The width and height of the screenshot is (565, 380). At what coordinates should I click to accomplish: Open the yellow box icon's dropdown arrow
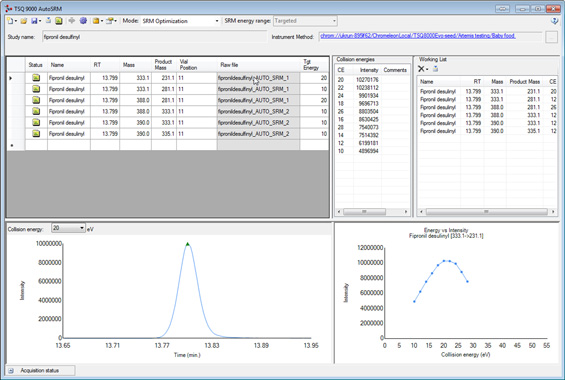tap(102, 21)
